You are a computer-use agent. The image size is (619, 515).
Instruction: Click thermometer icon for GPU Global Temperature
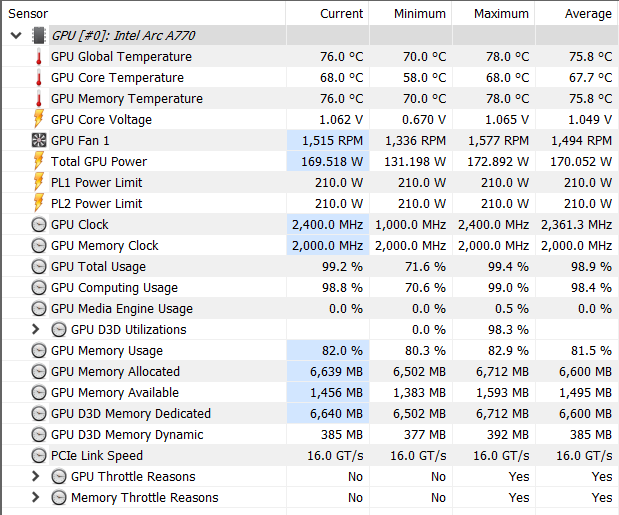coord(39,57)
